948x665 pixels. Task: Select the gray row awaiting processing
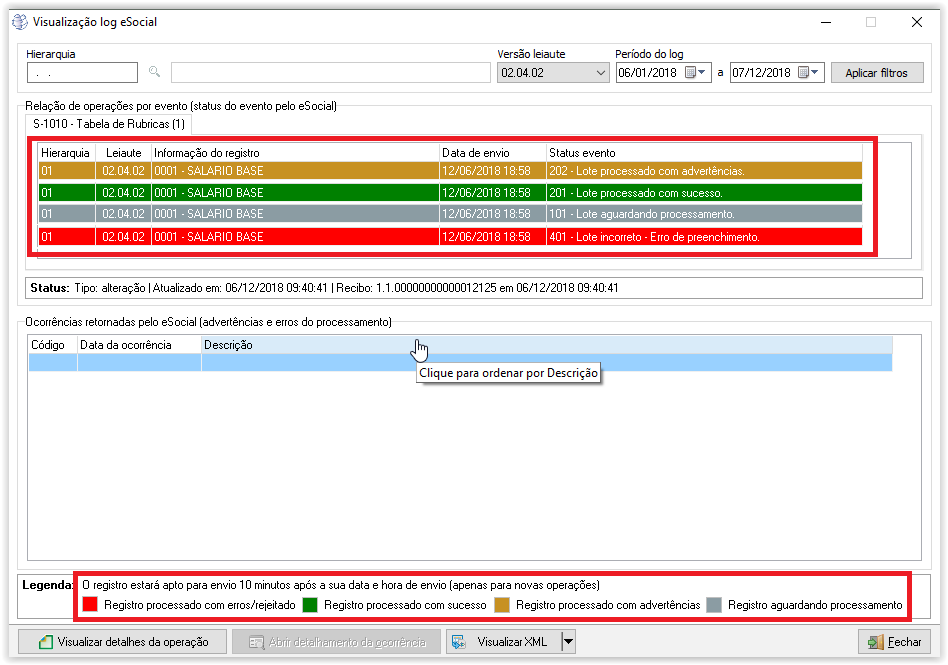[450, 214]
